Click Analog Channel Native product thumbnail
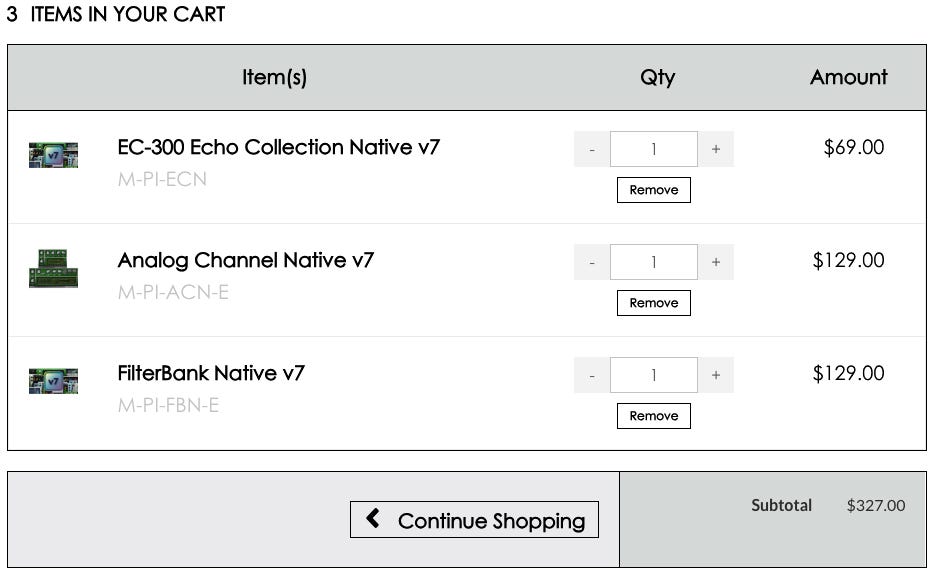The width and height of the screenshot is (933, 573). click(x=53, y=269)
